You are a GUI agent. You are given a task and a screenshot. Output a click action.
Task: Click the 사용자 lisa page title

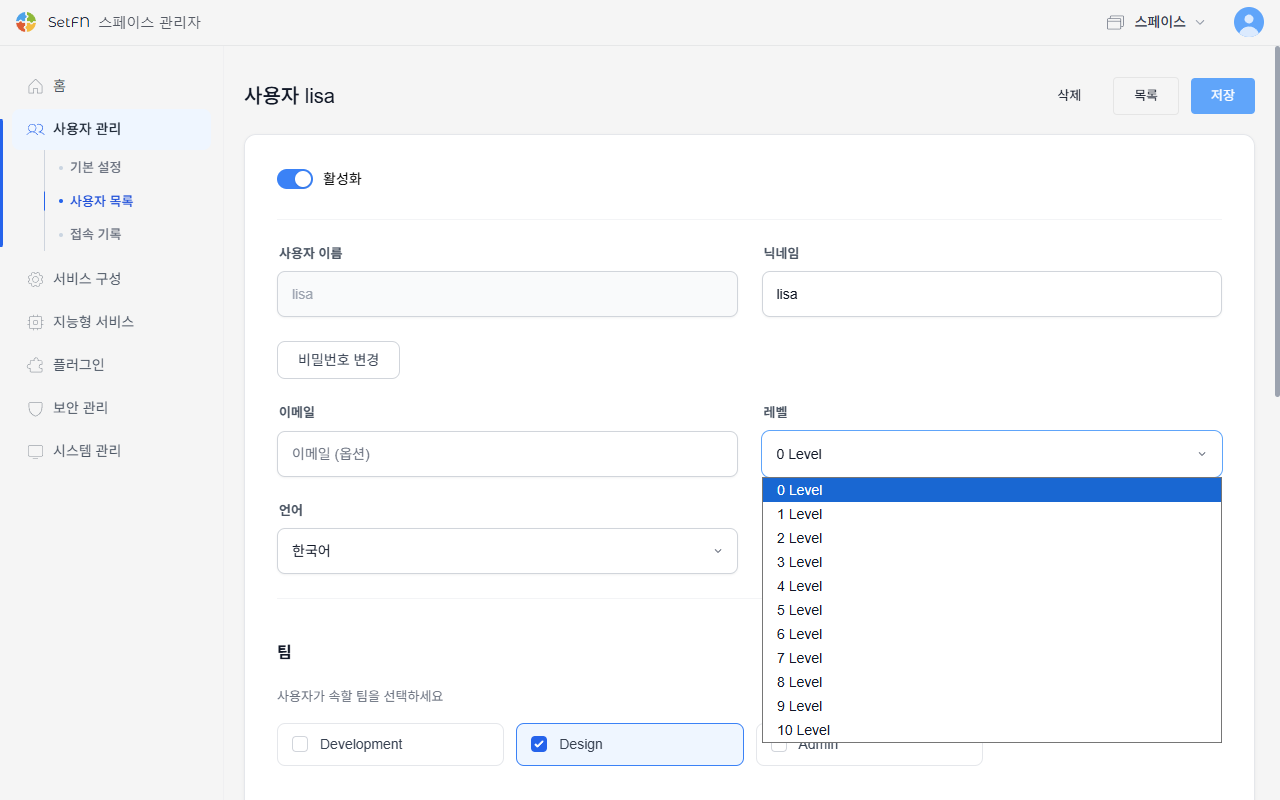(289, 96)
